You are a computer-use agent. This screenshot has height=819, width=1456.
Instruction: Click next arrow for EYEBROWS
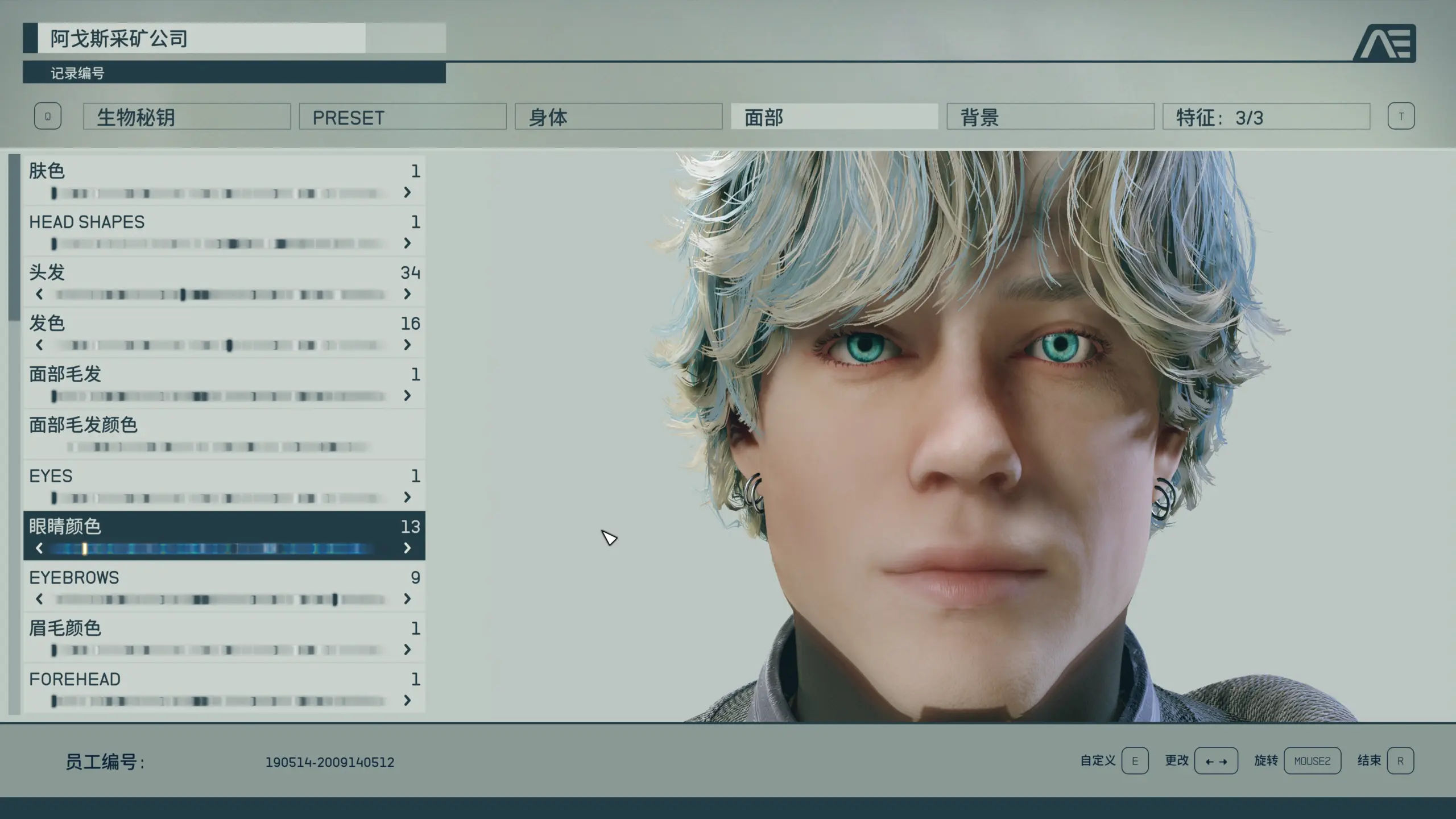tap(407, 599)
